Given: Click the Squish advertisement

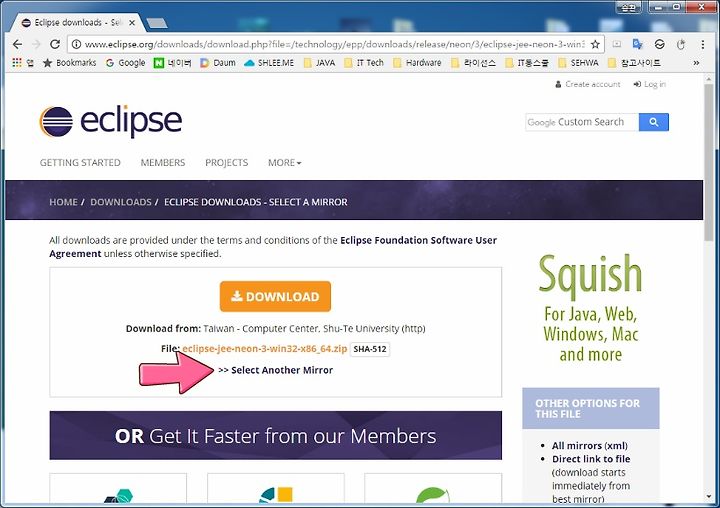Looking at the screenshot, I should (x=591, y=308).
